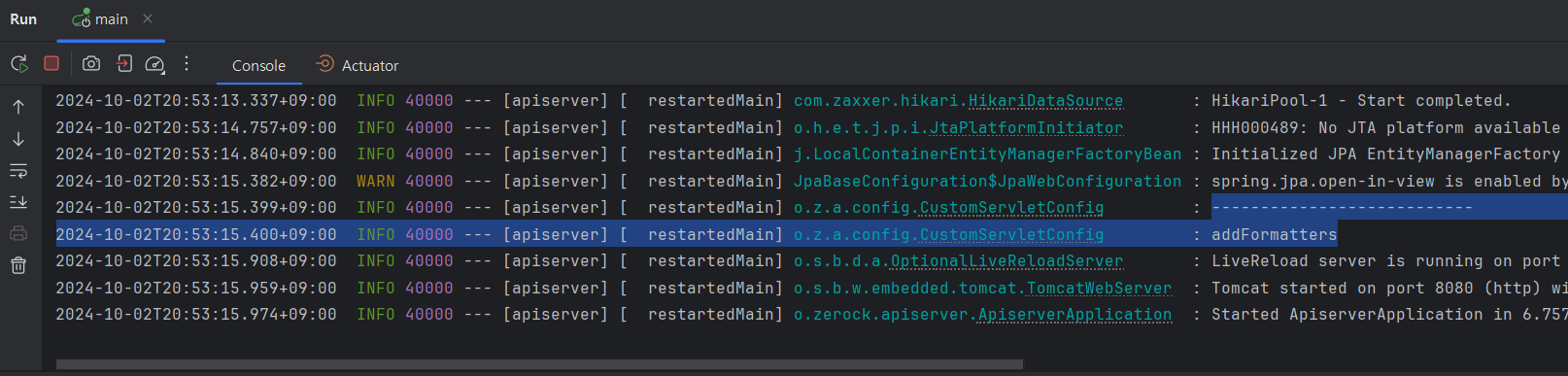Click the HikariPool-1 Start completed message
This screenshot has width=1568, height=376.
(1361, 101)
